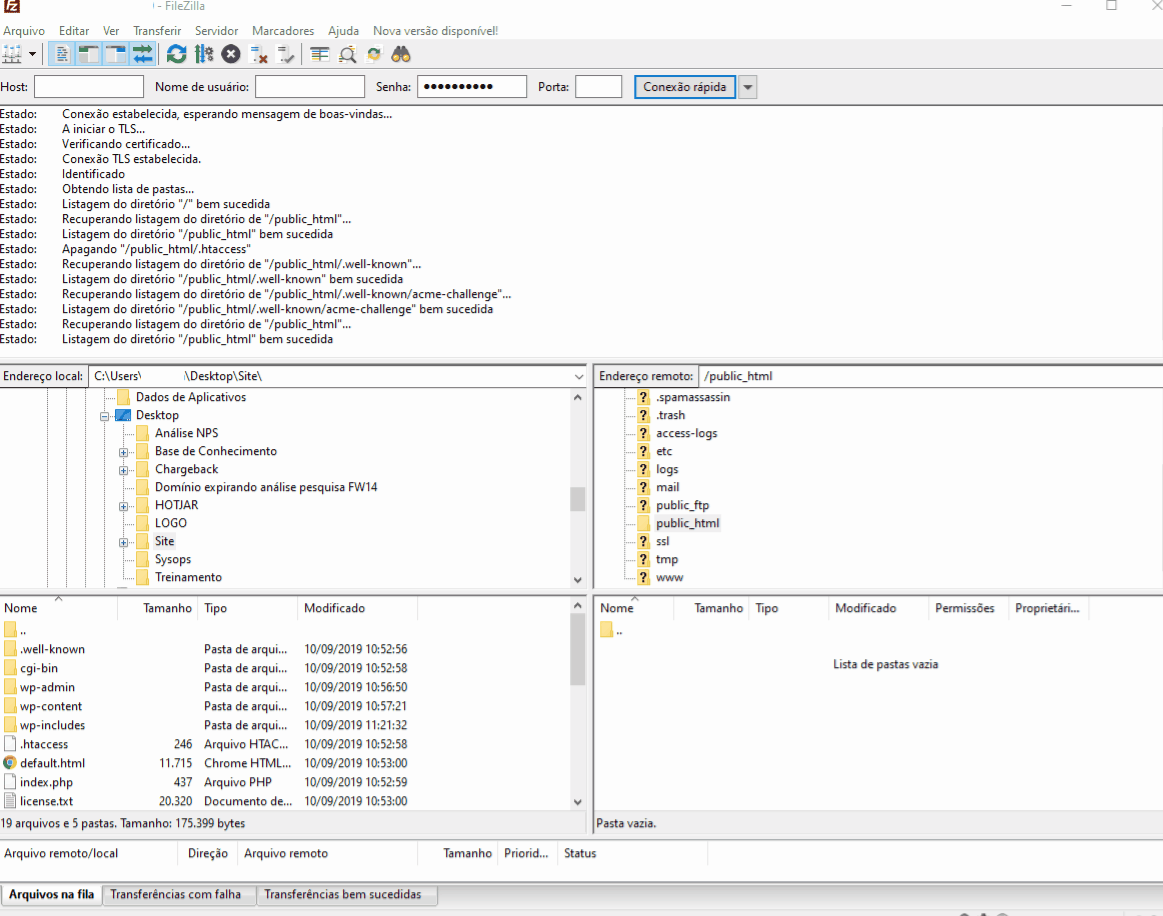Open the Ver menu
The height and width of the screenshot is (916, 1163).
pos(111,31)
